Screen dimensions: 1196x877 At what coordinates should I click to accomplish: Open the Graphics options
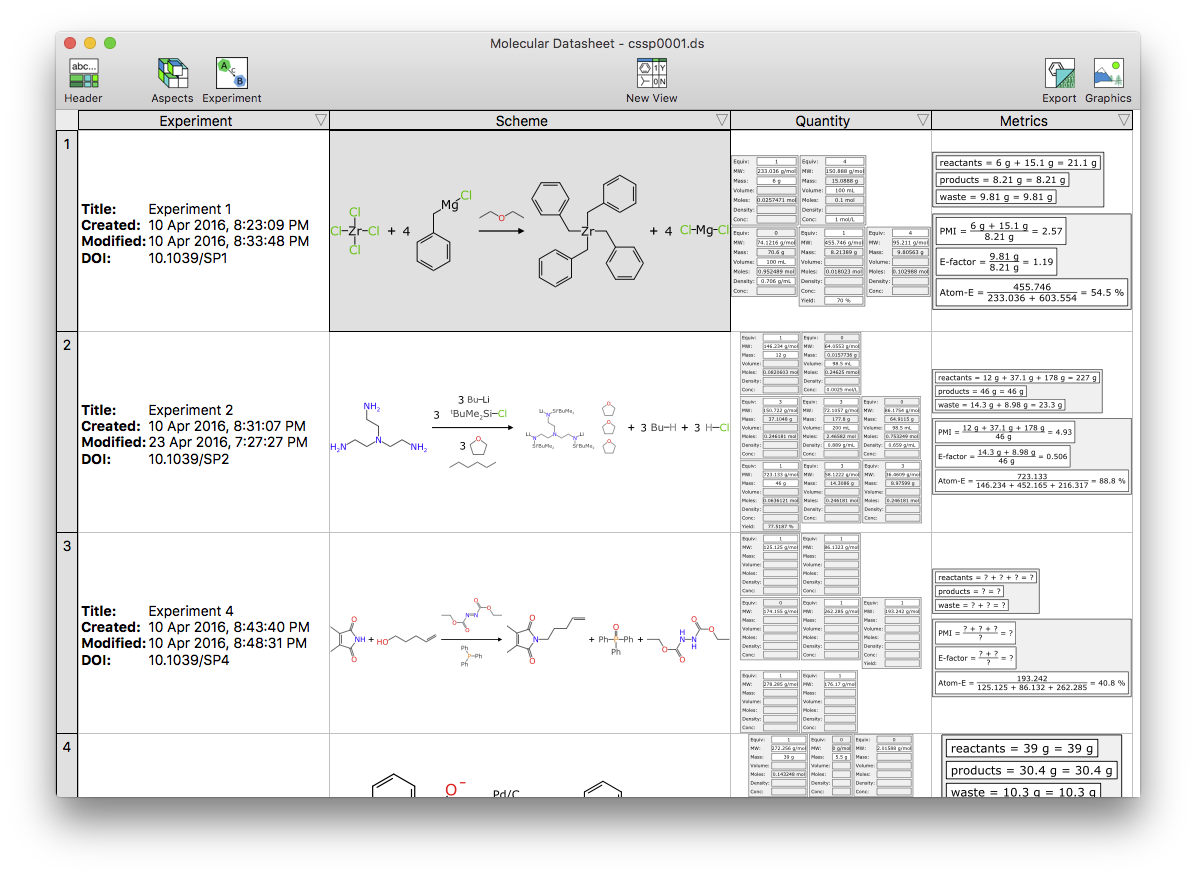click(1108, 77)
